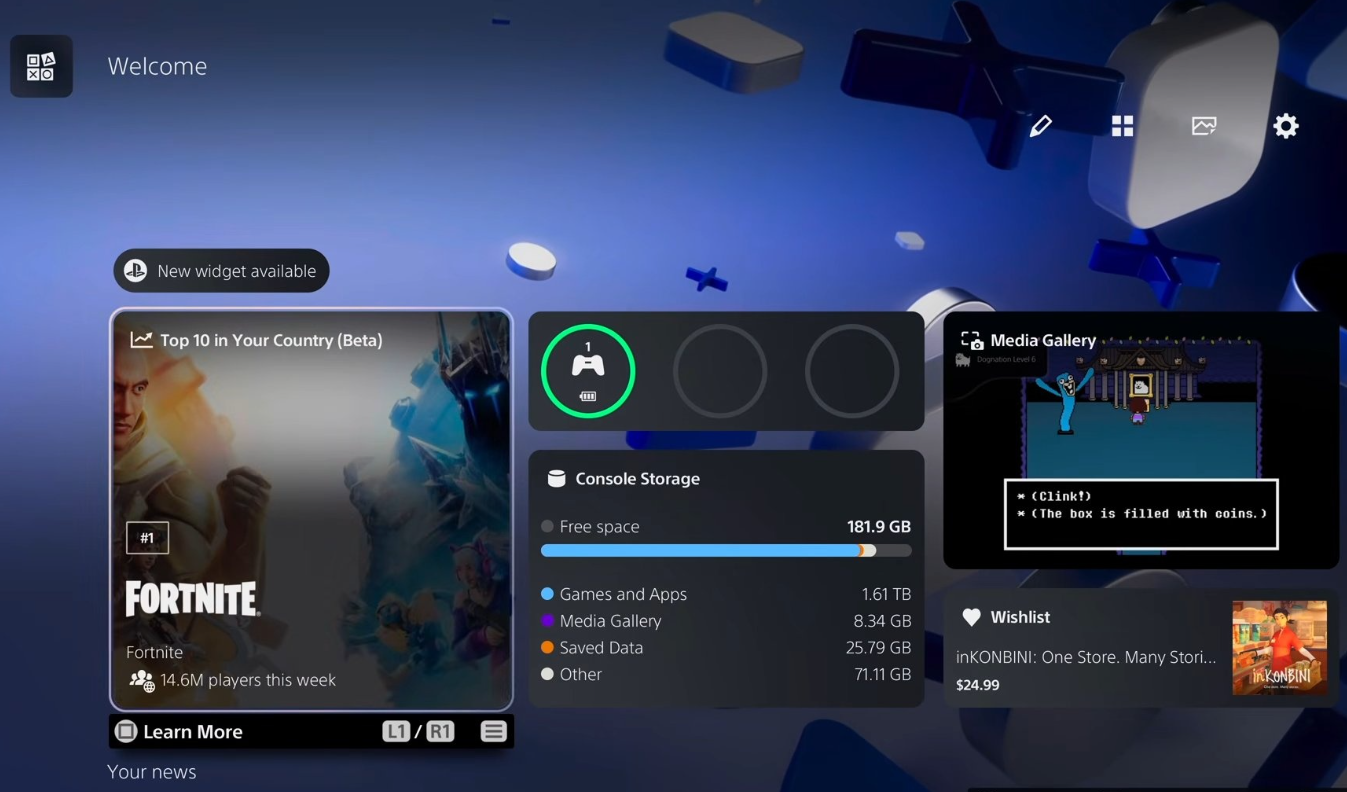Click the $24.99 price
The width and height of the screenshot is (1347, 792).
pyautogui.click(x=977, y=685)
